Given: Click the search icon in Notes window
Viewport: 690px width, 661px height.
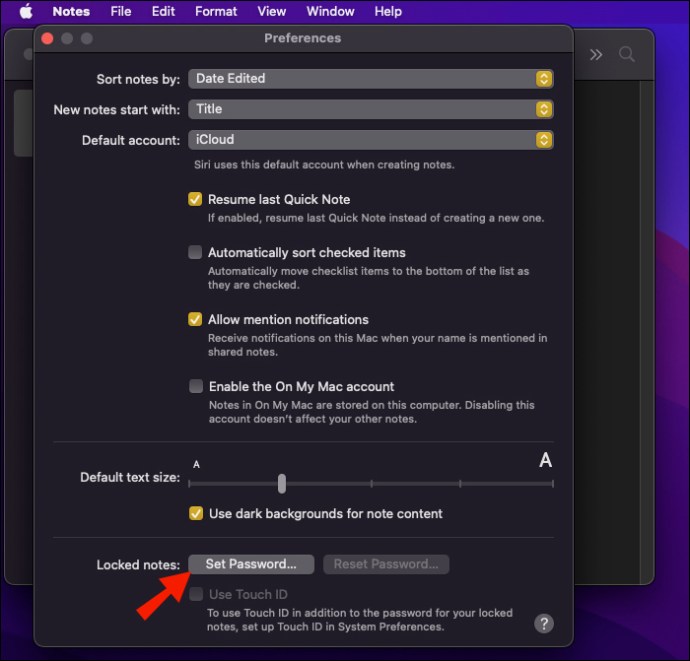Looking at the screenshot, I should point(627,55).
